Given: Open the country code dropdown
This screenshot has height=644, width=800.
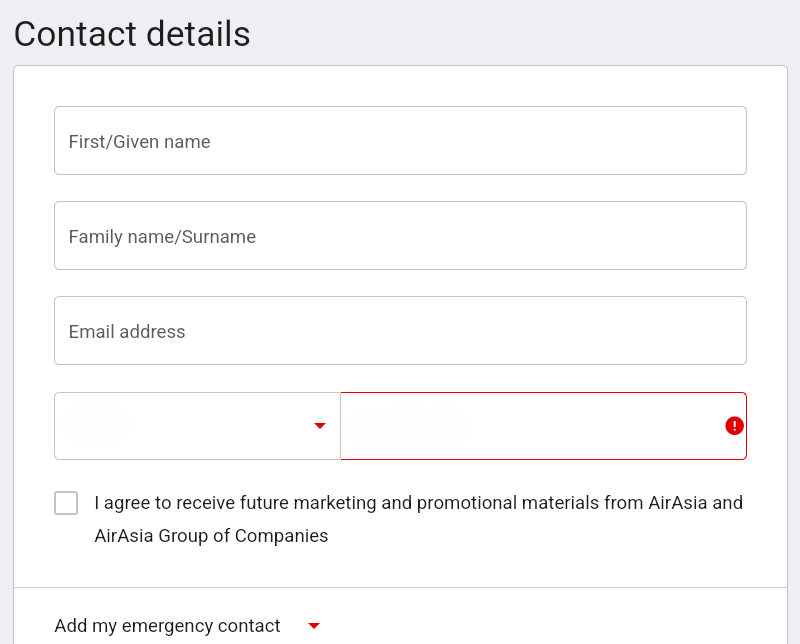Looking at the screenshot, I should (197, 426).
